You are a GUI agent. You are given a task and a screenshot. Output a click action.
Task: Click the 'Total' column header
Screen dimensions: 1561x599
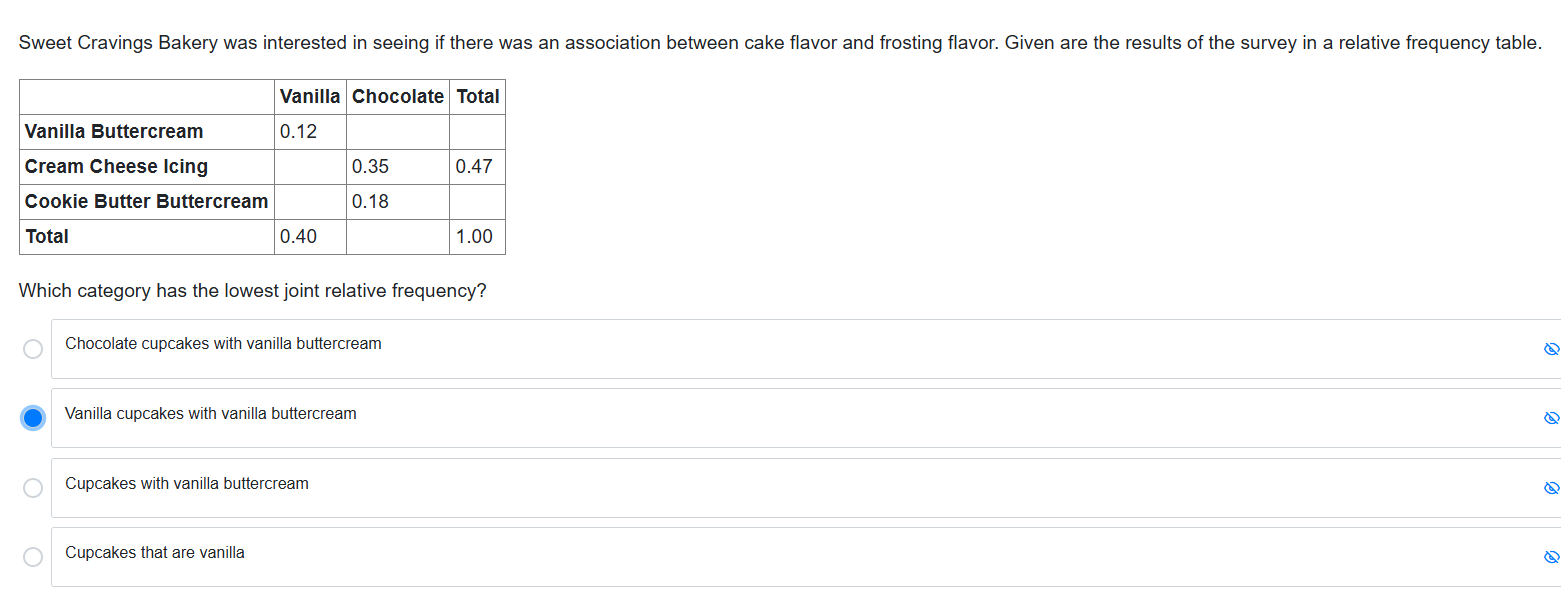point(477,97)
